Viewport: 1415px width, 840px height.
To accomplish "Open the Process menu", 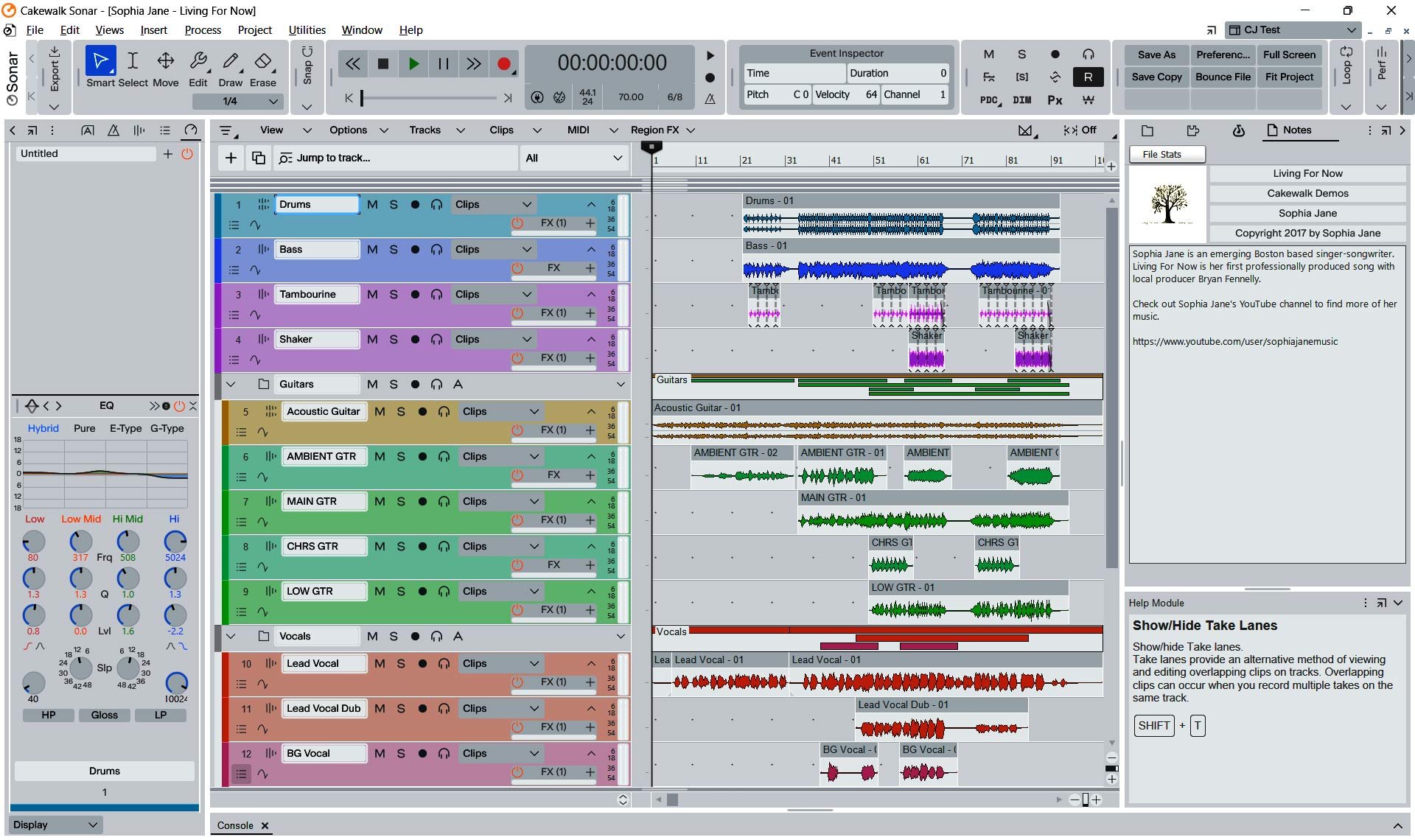I will [203, 30].
